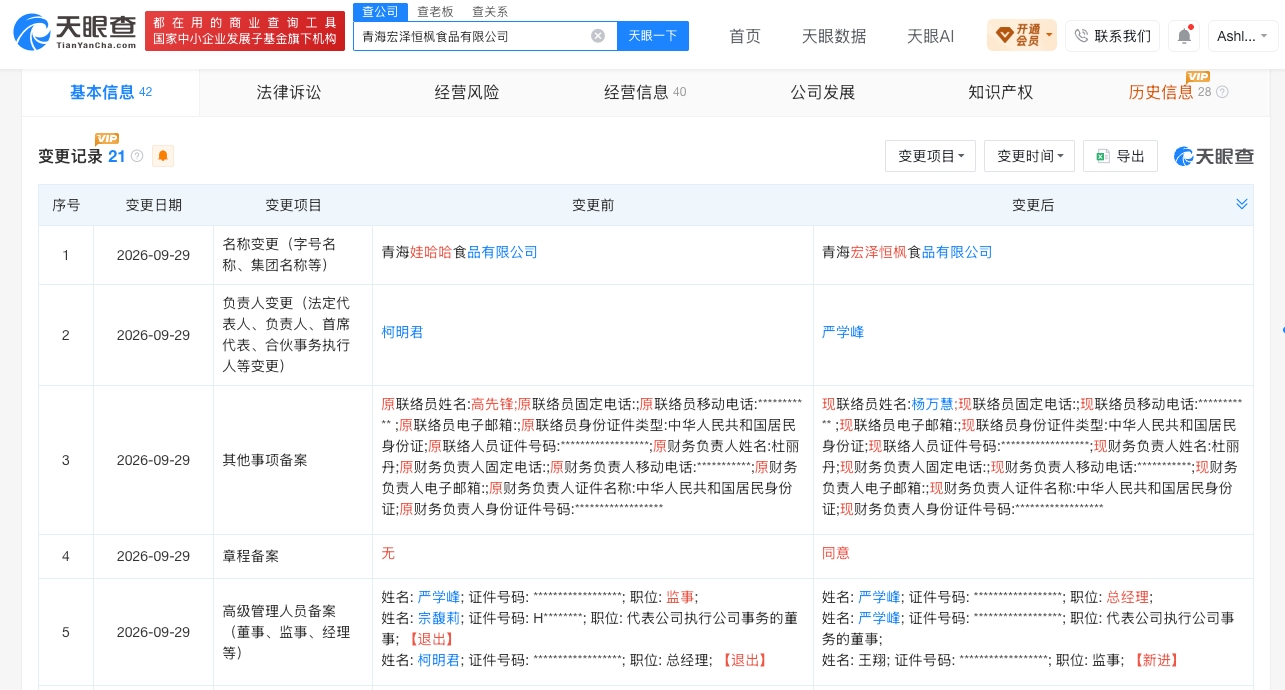Click 同意 in the 章程备案 row
1285x690 pixels.
pos(836,553)
